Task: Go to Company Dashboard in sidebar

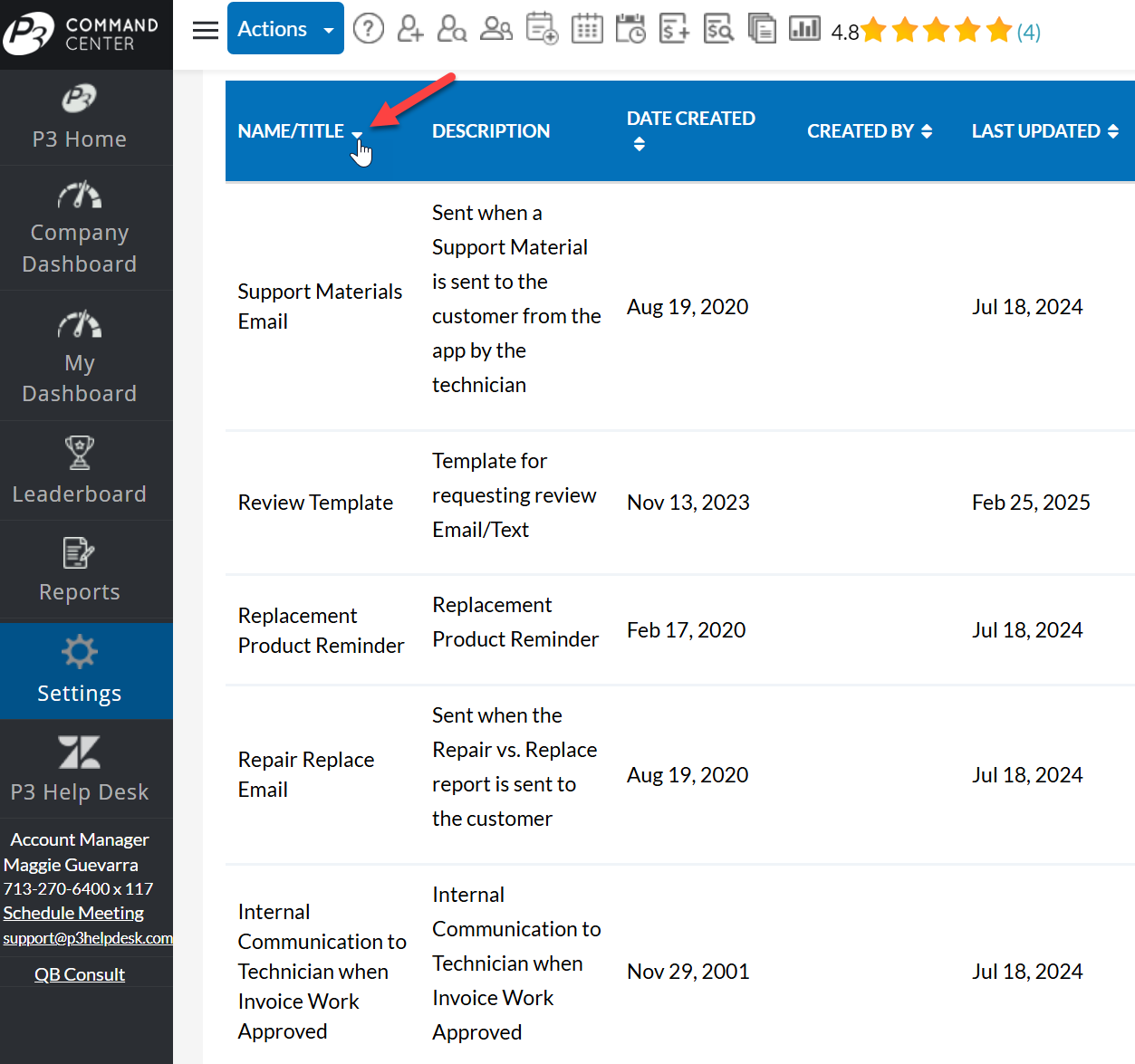Action: click(x=80, y=228)
